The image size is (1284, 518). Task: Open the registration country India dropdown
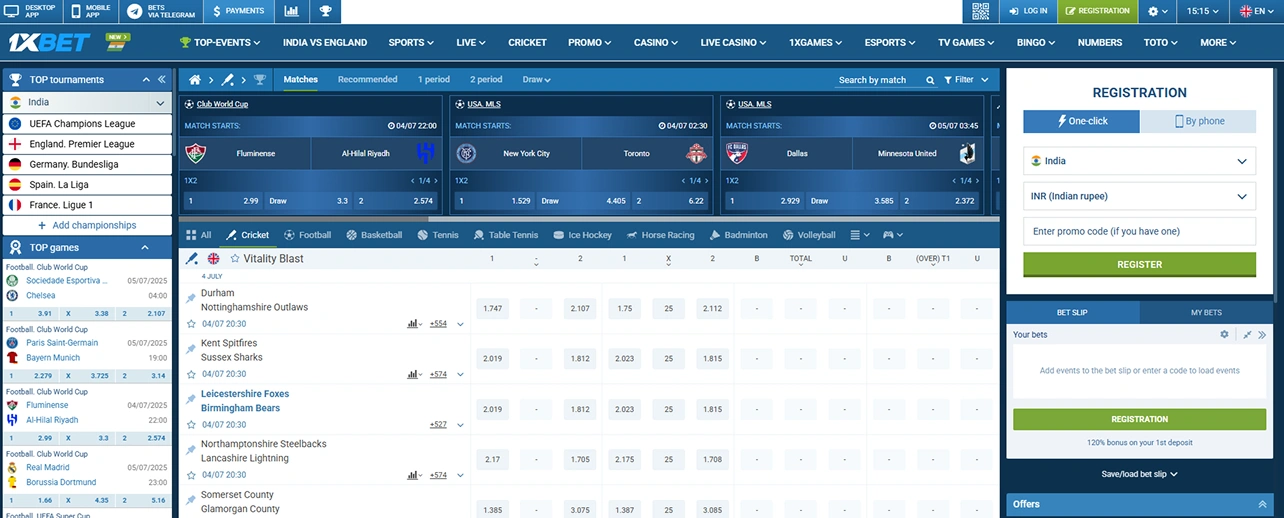coord(1139,161)
